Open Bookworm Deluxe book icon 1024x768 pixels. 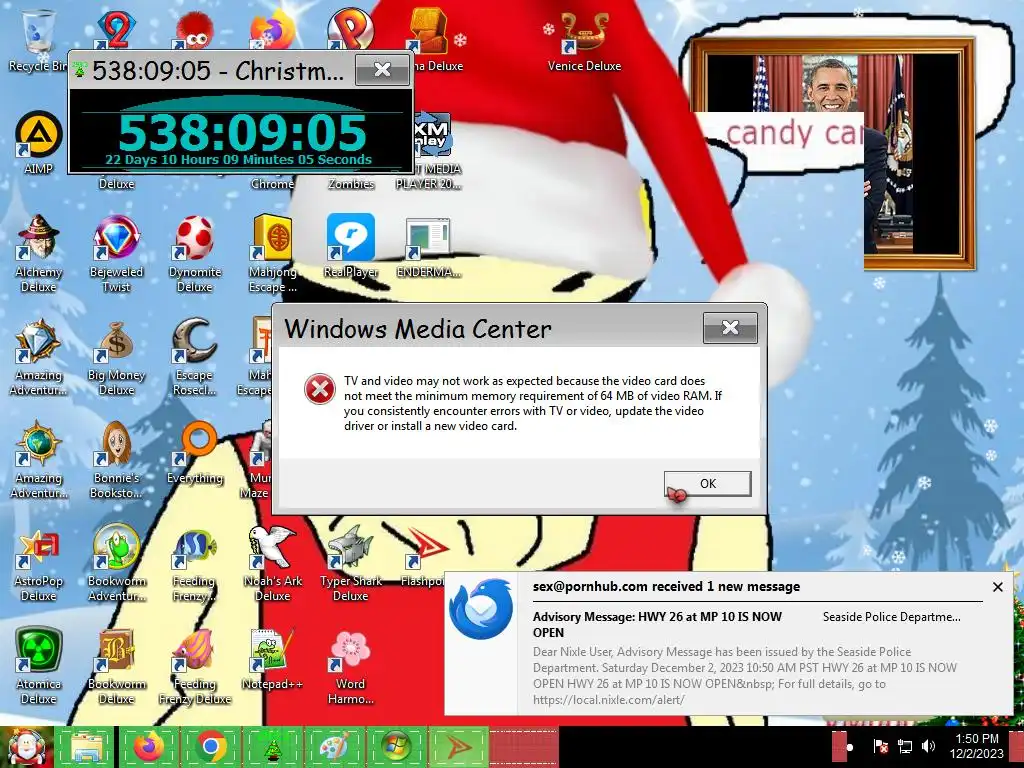[x=116, y=666]
